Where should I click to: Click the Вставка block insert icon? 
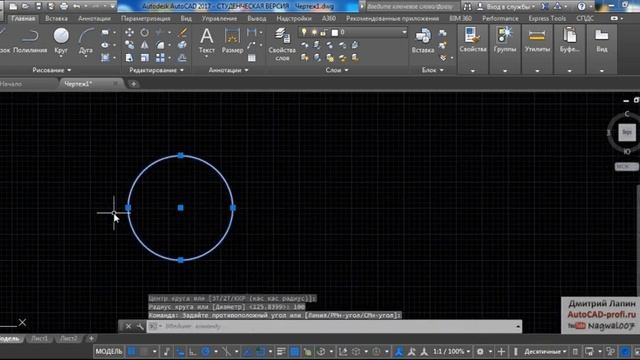[423, 41]
